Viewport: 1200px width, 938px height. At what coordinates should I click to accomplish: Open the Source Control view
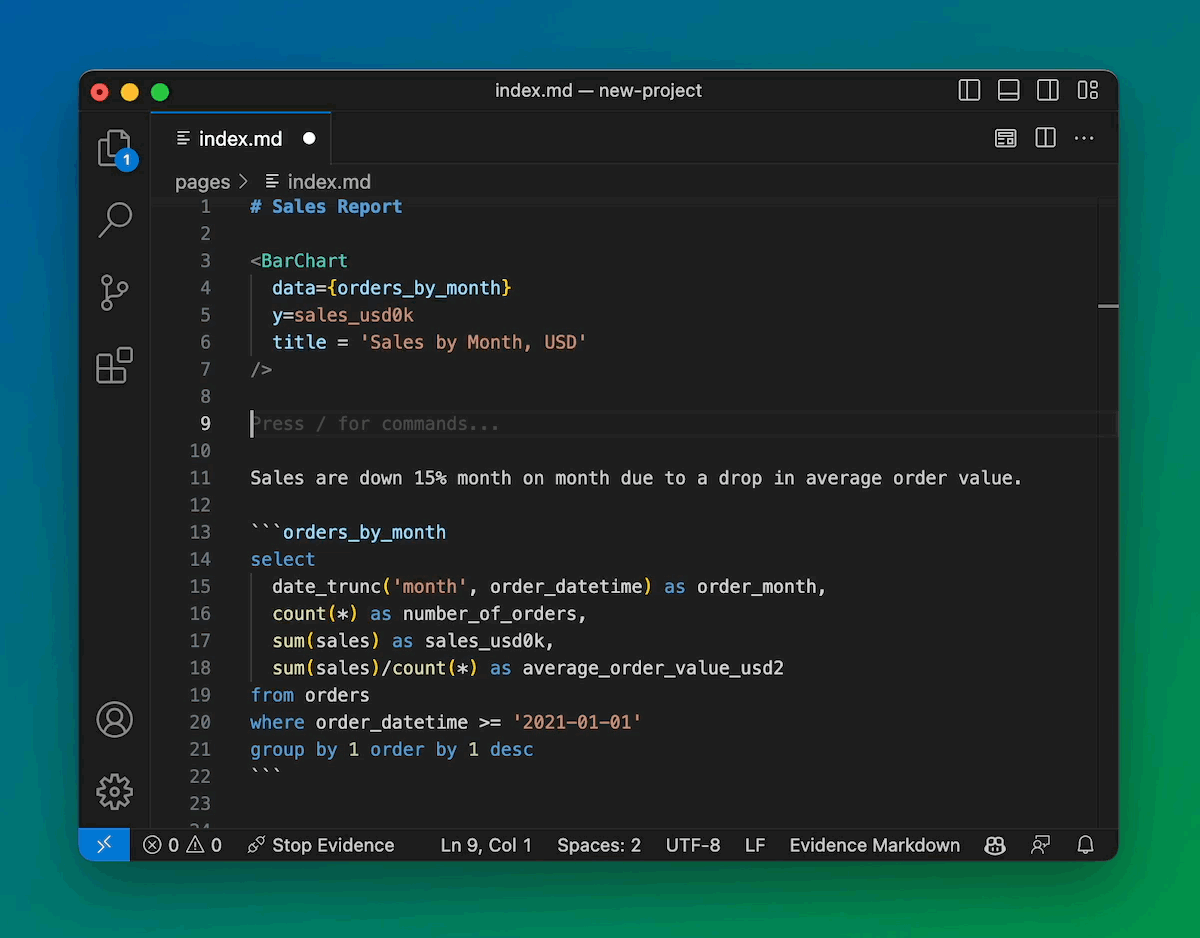click(x=115, y=293)
